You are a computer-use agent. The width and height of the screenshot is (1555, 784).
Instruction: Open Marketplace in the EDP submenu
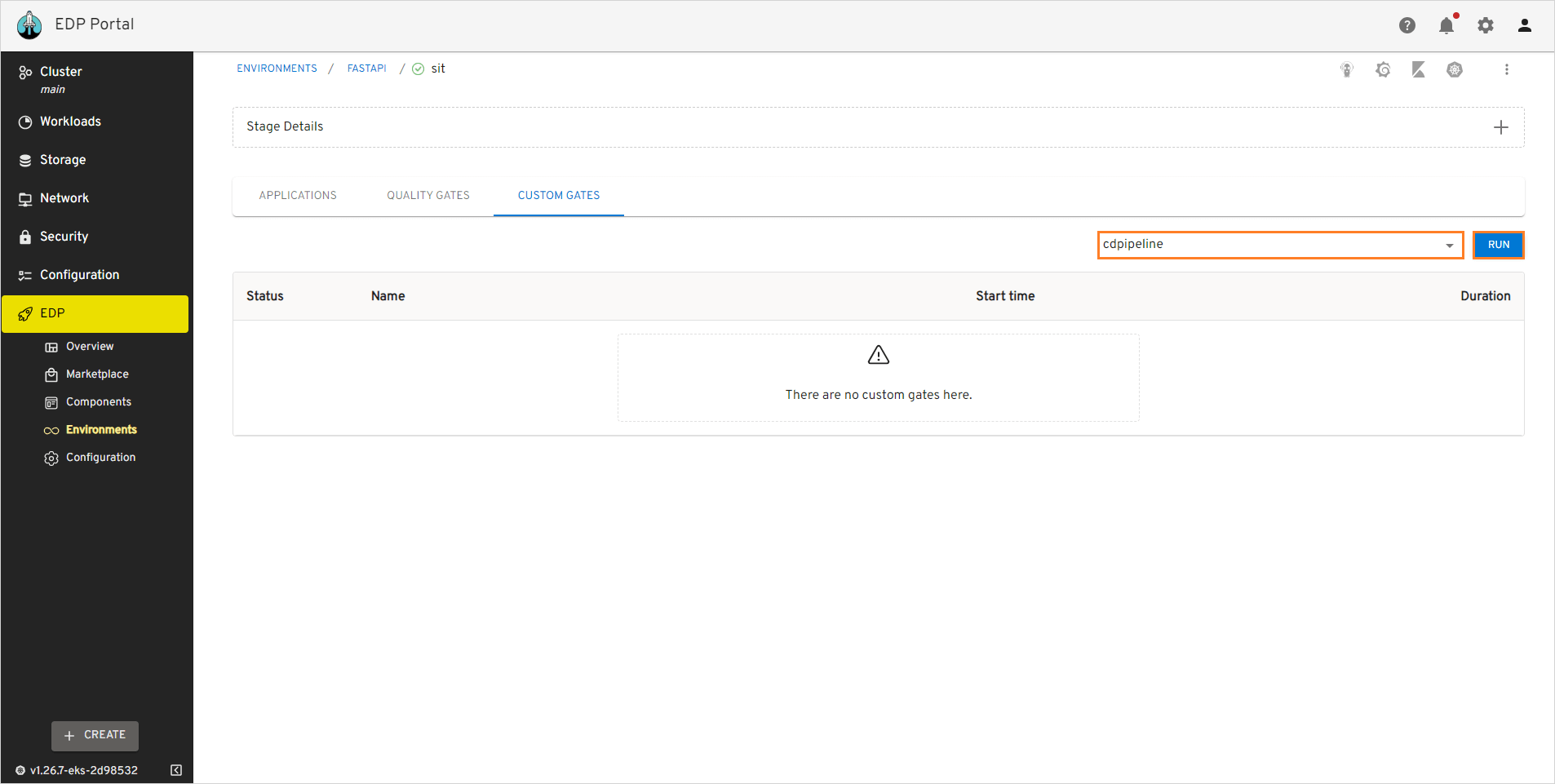[97, 374]
